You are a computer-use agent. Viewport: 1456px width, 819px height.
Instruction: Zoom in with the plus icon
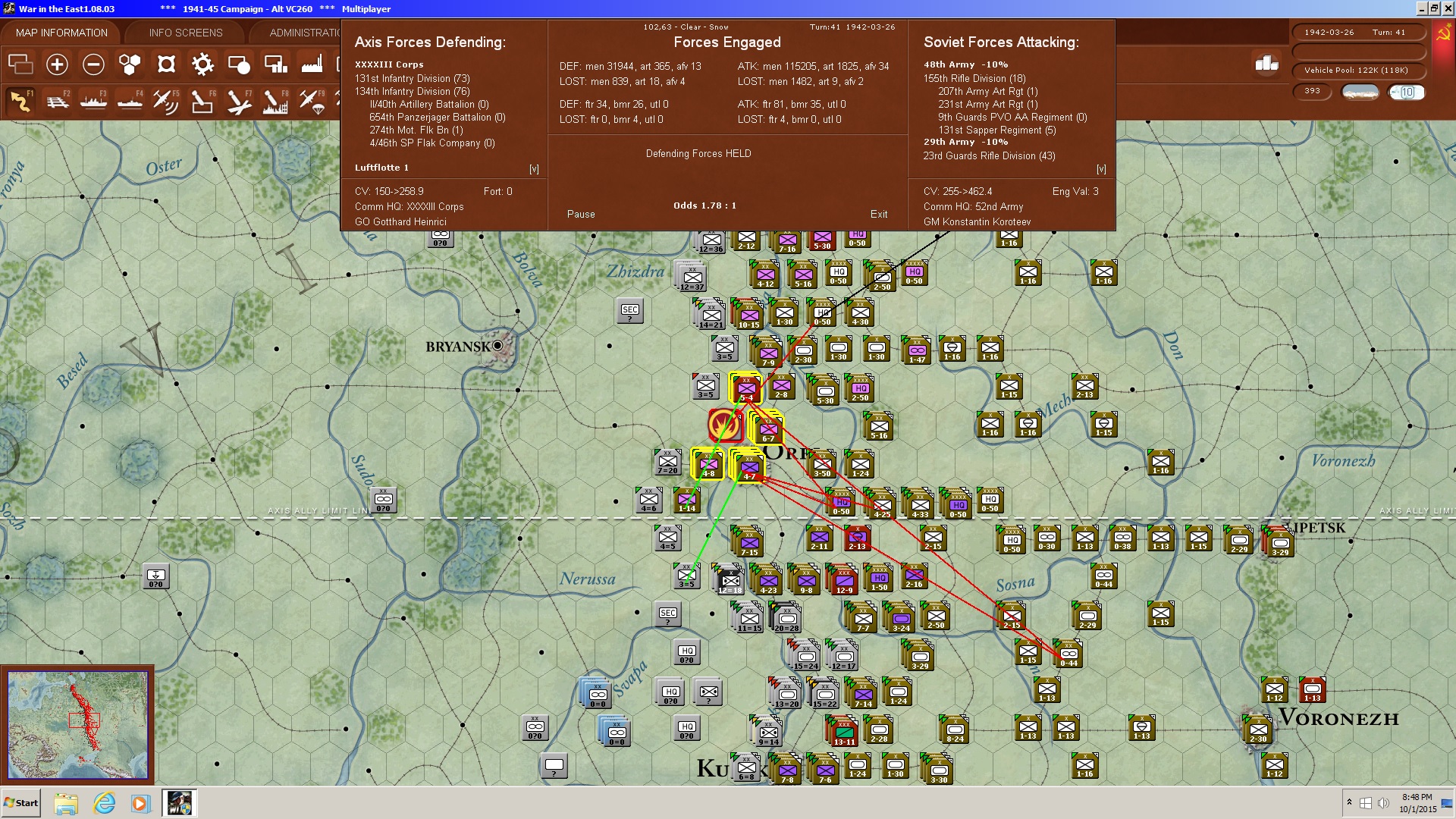point(57,64)
